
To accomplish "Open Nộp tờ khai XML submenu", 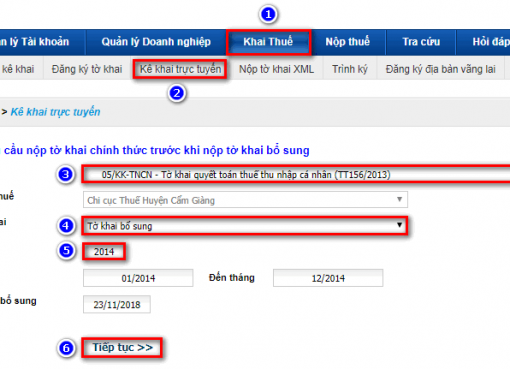I will pos(276,69).
